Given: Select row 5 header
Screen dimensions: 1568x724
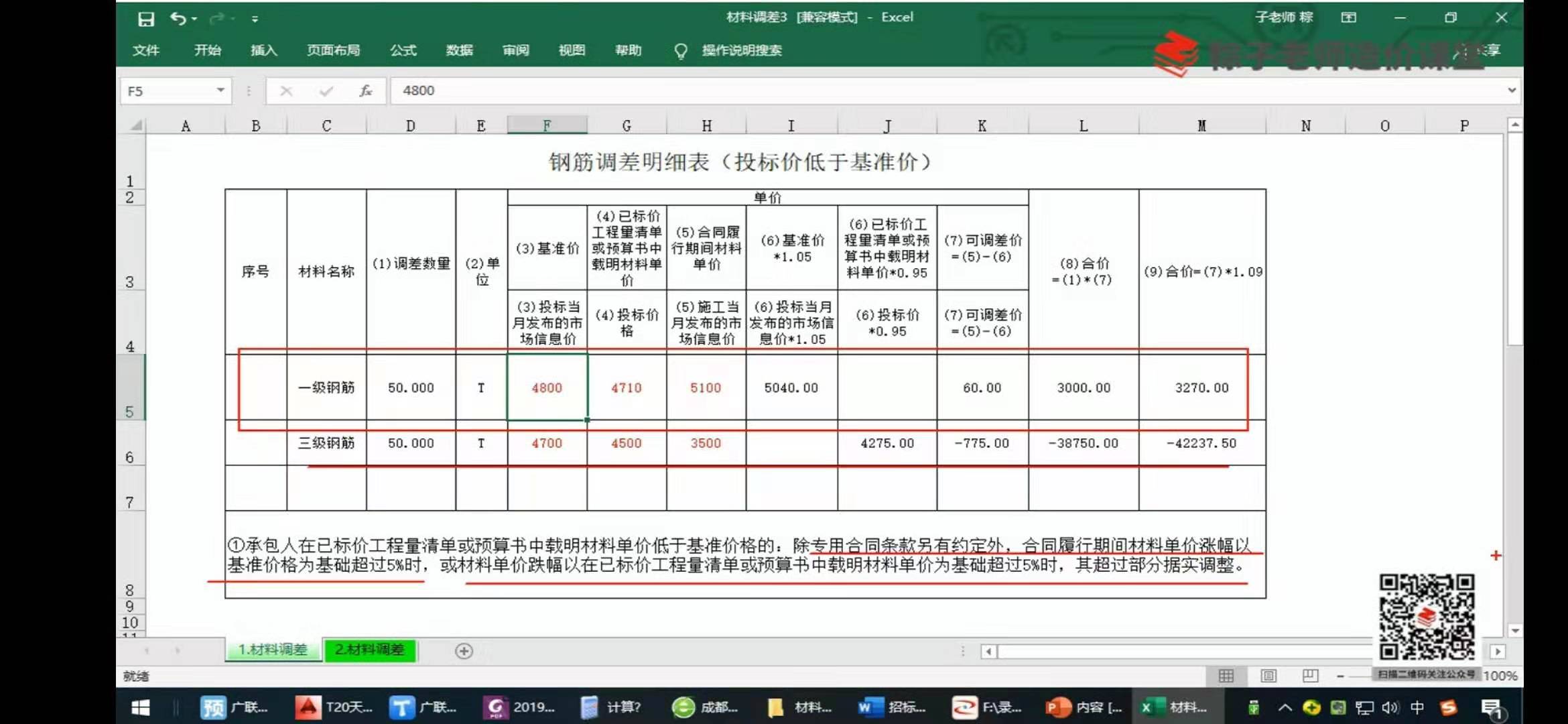Looking at the screenshot, I should coord(130,387).
